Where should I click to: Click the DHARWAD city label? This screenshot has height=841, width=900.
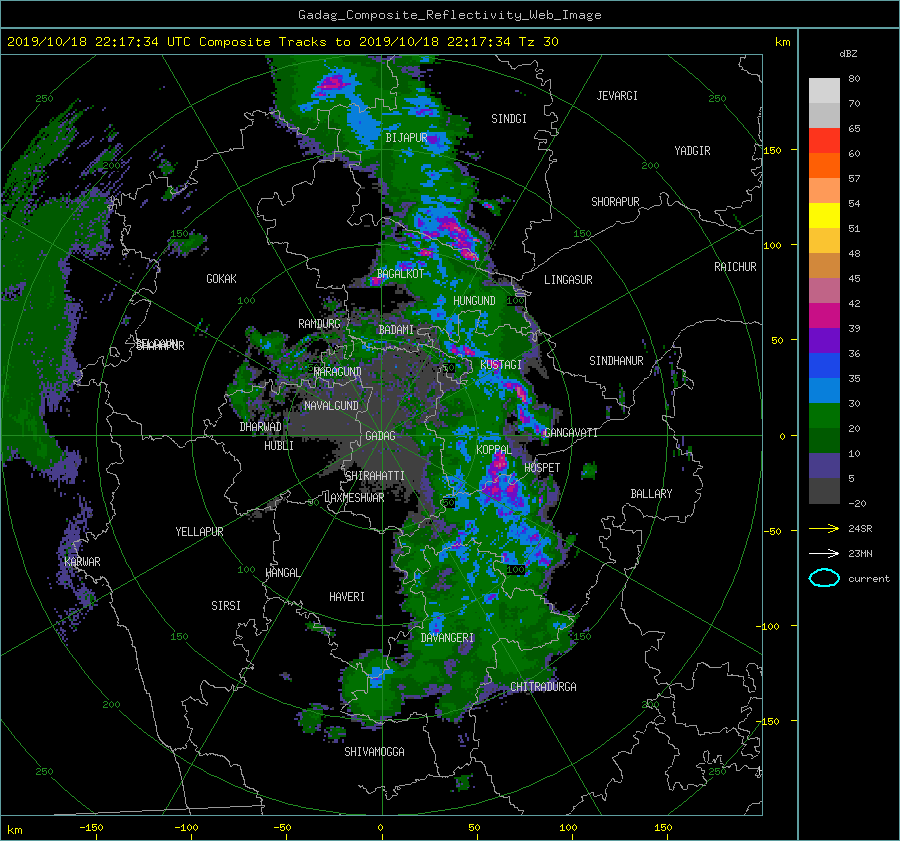261,427
